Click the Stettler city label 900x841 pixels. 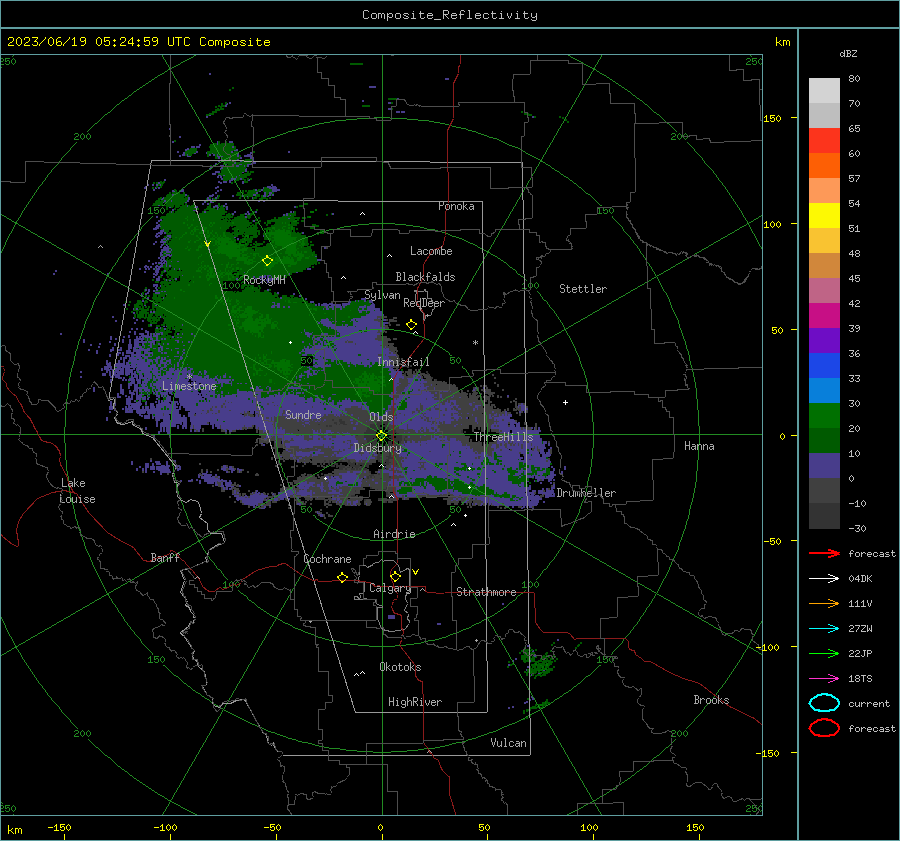coord(583,289)
